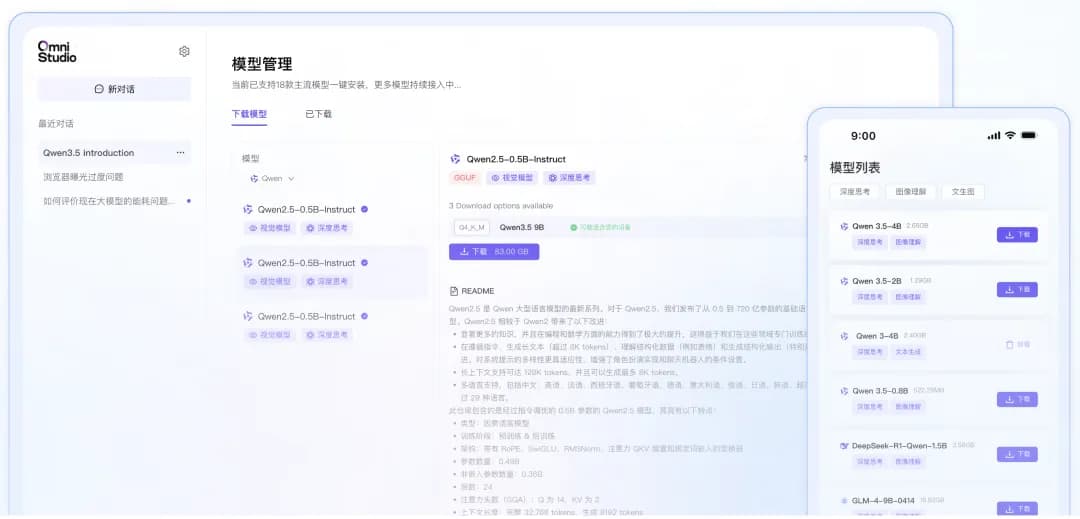The height and width of the screenshot is (519, 1080).
Task: Click the phone battery status icon
Action: click(x=1028, y=136)
